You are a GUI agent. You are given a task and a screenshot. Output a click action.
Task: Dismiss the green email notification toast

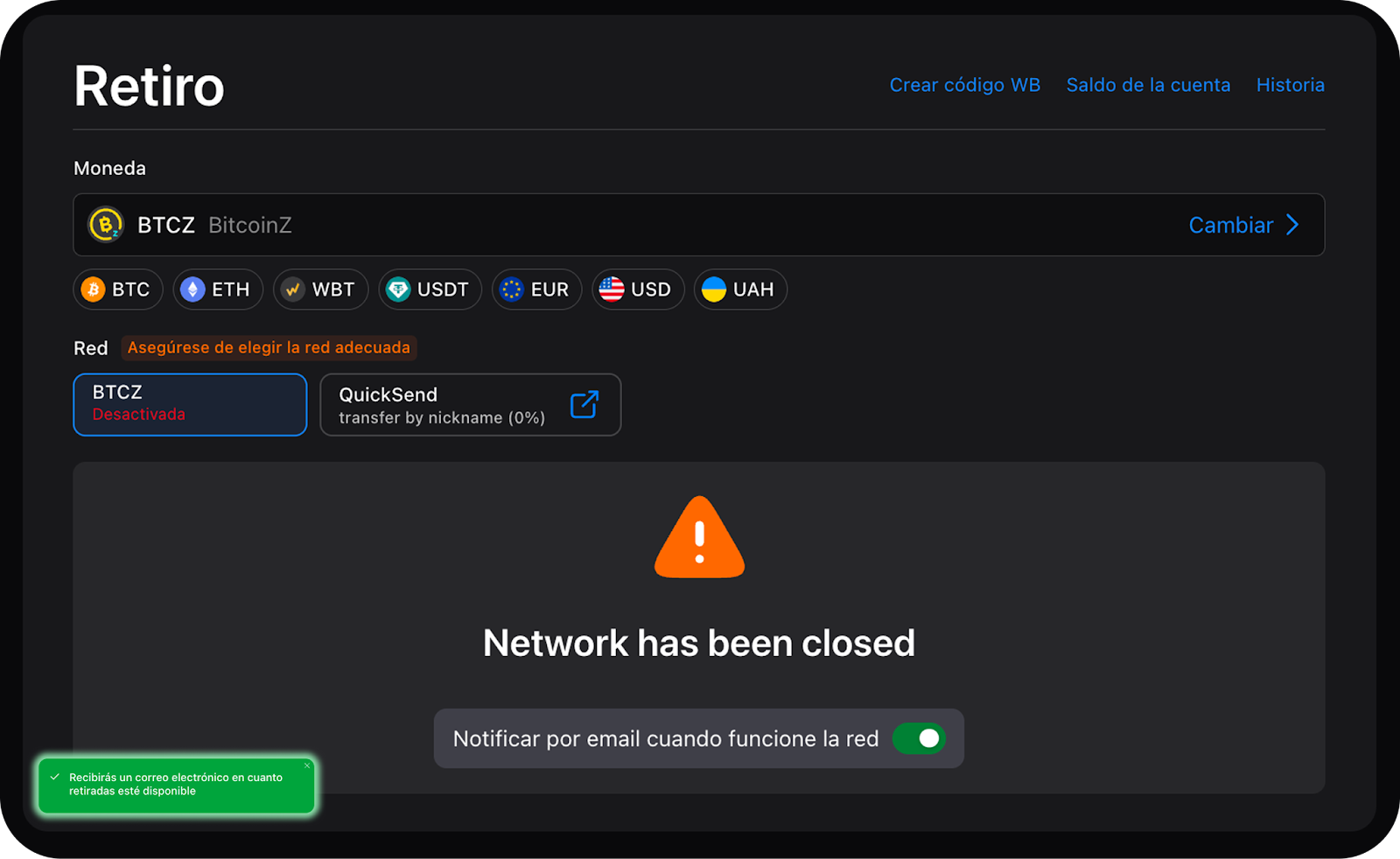307,765
